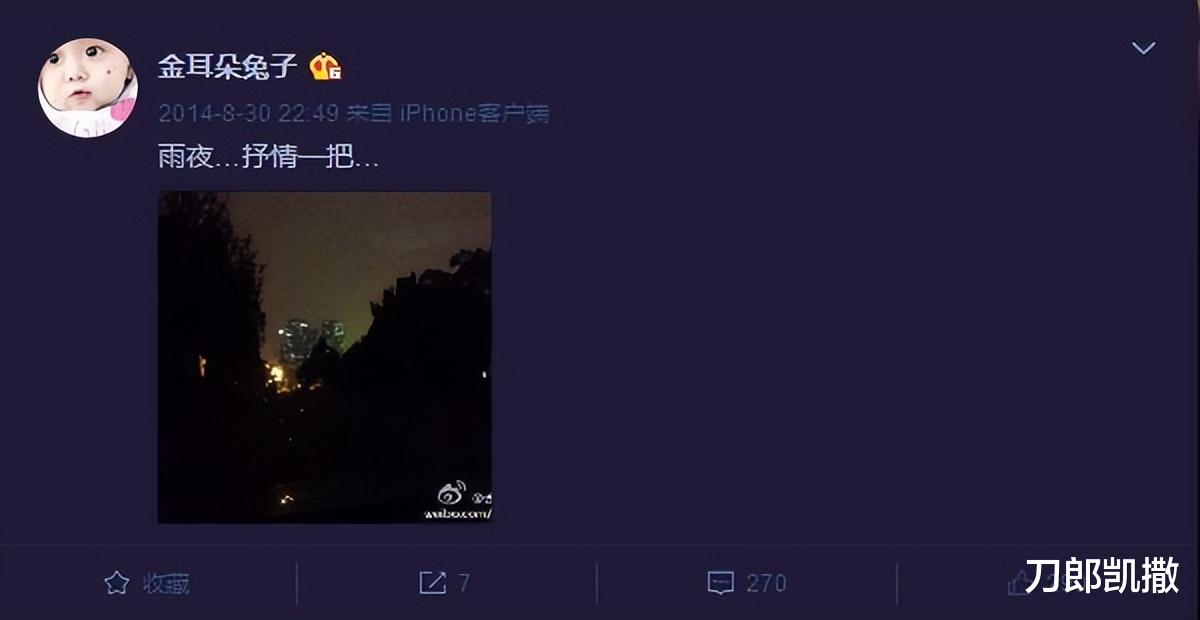This screenshot has height=620, width=1200.
Task: Click the star favorite icon
Action: coord(117,583)
